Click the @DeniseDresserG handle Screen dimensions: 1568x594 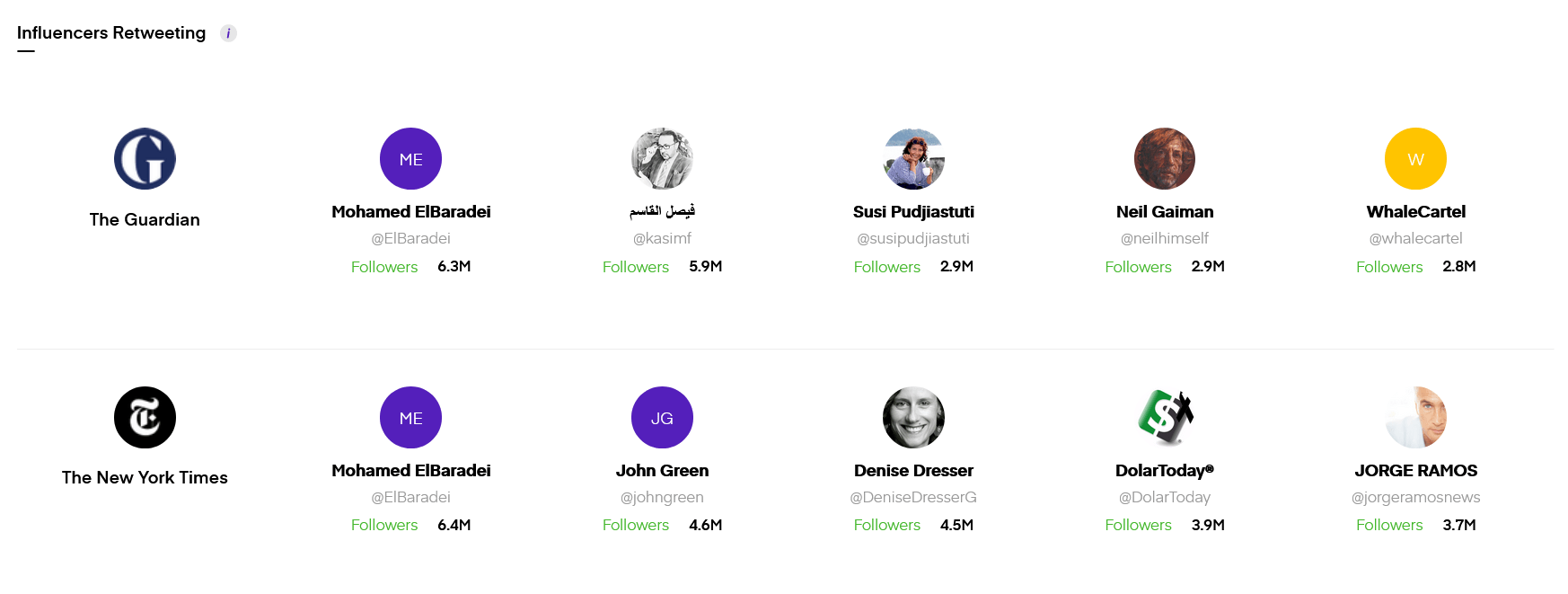pos(913,497)
